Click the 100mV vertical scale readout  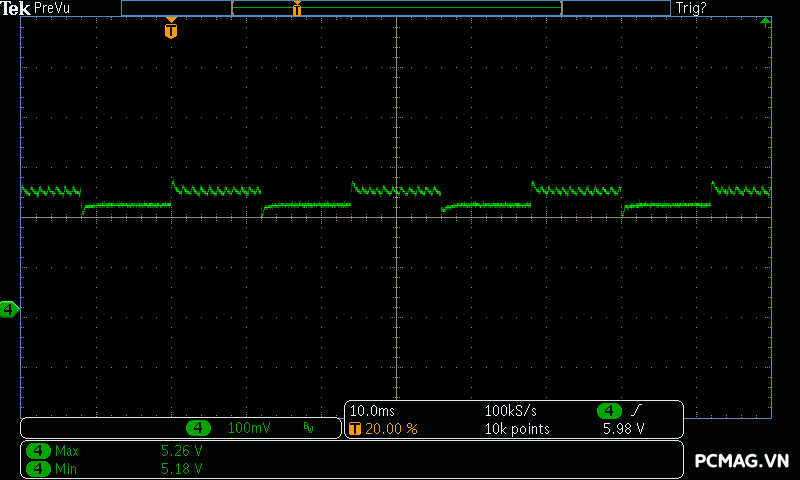(248, 428)
